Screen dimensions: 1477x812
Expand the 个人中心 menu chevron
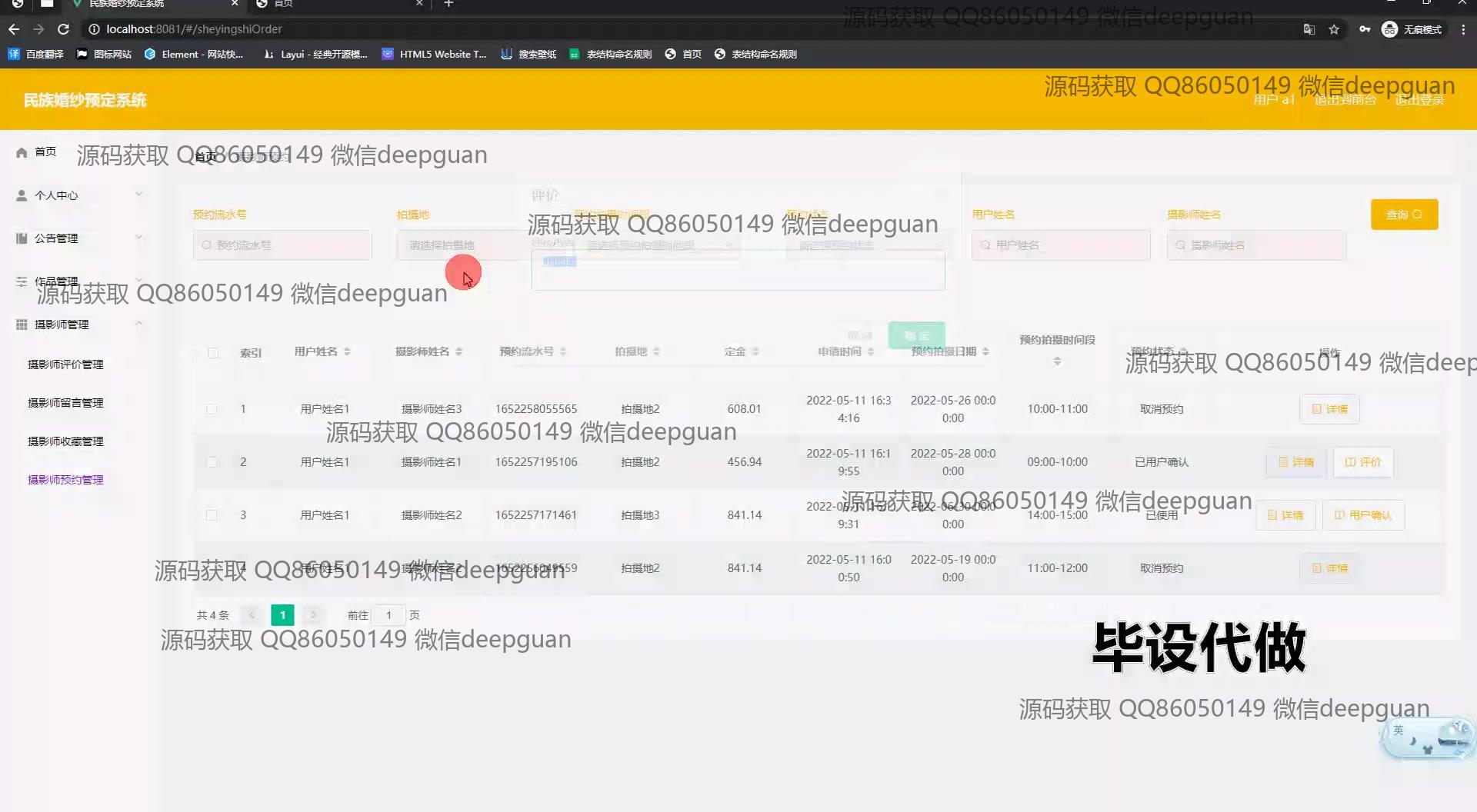coord(139,195)
